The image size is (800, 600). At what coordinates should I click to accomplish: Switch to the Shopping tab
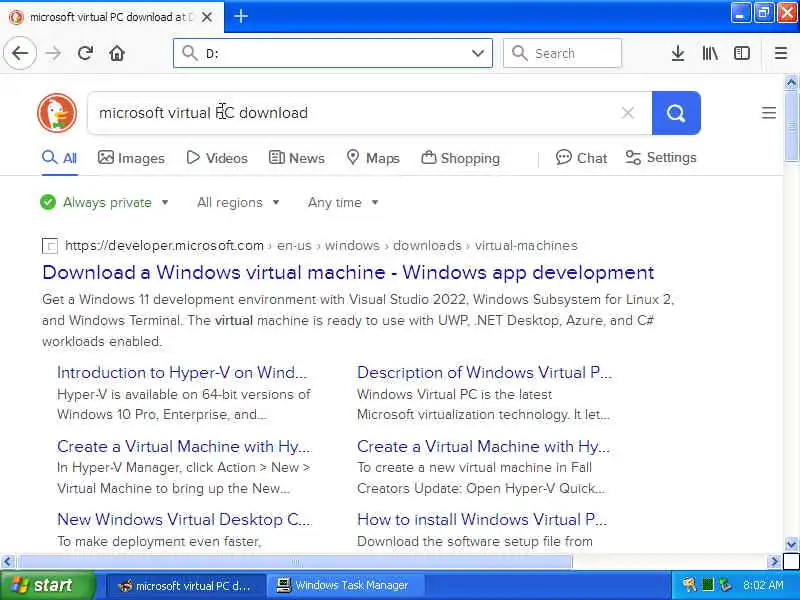click(461, 158)
